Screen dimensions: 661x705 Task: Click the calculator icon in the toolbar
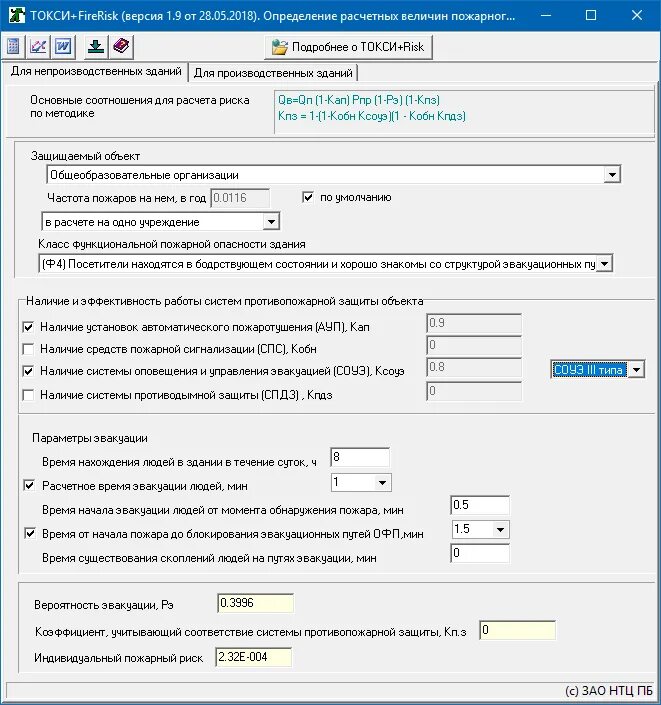click(13, 46)
